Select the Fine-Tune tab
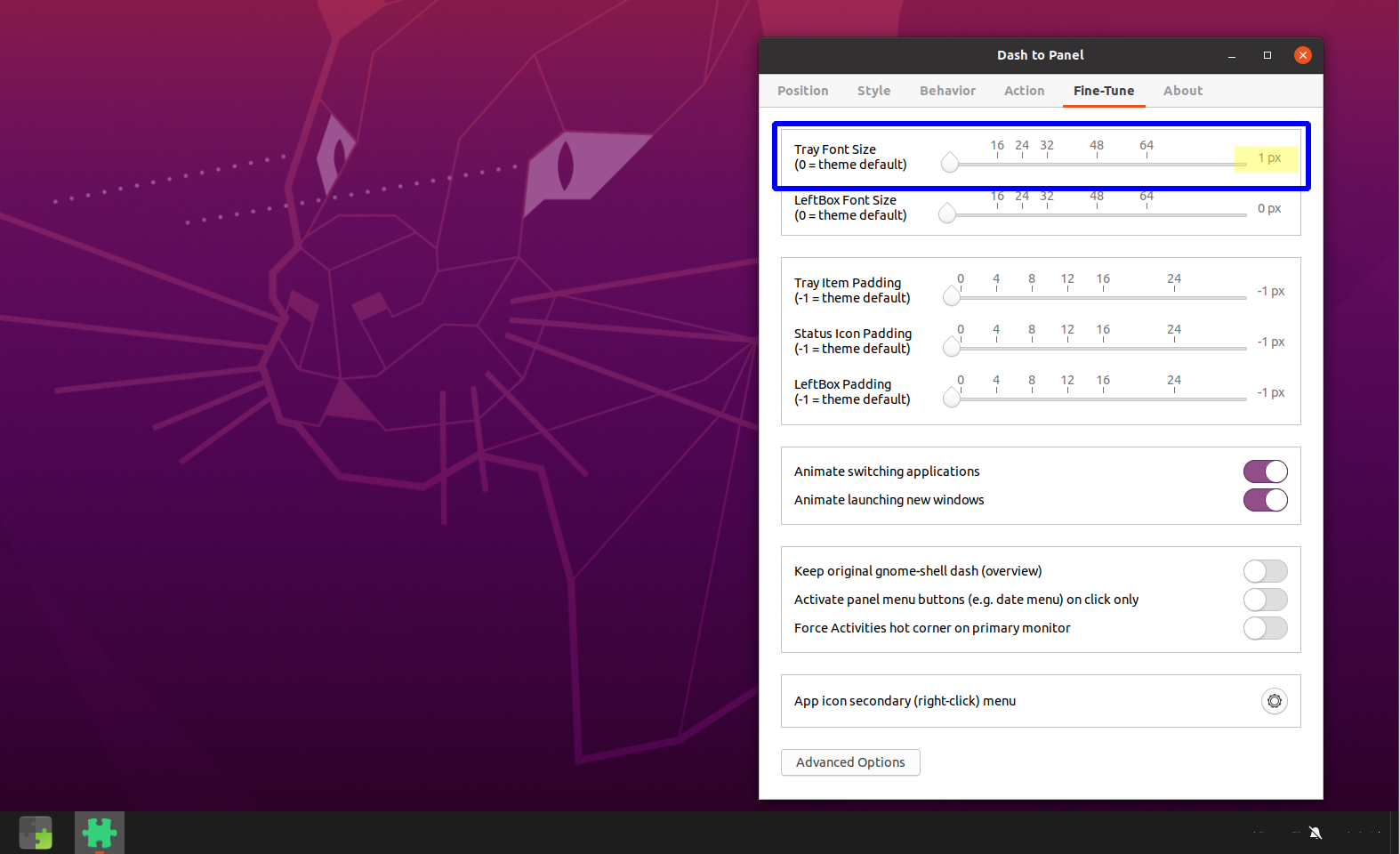 coord(1104,91)
